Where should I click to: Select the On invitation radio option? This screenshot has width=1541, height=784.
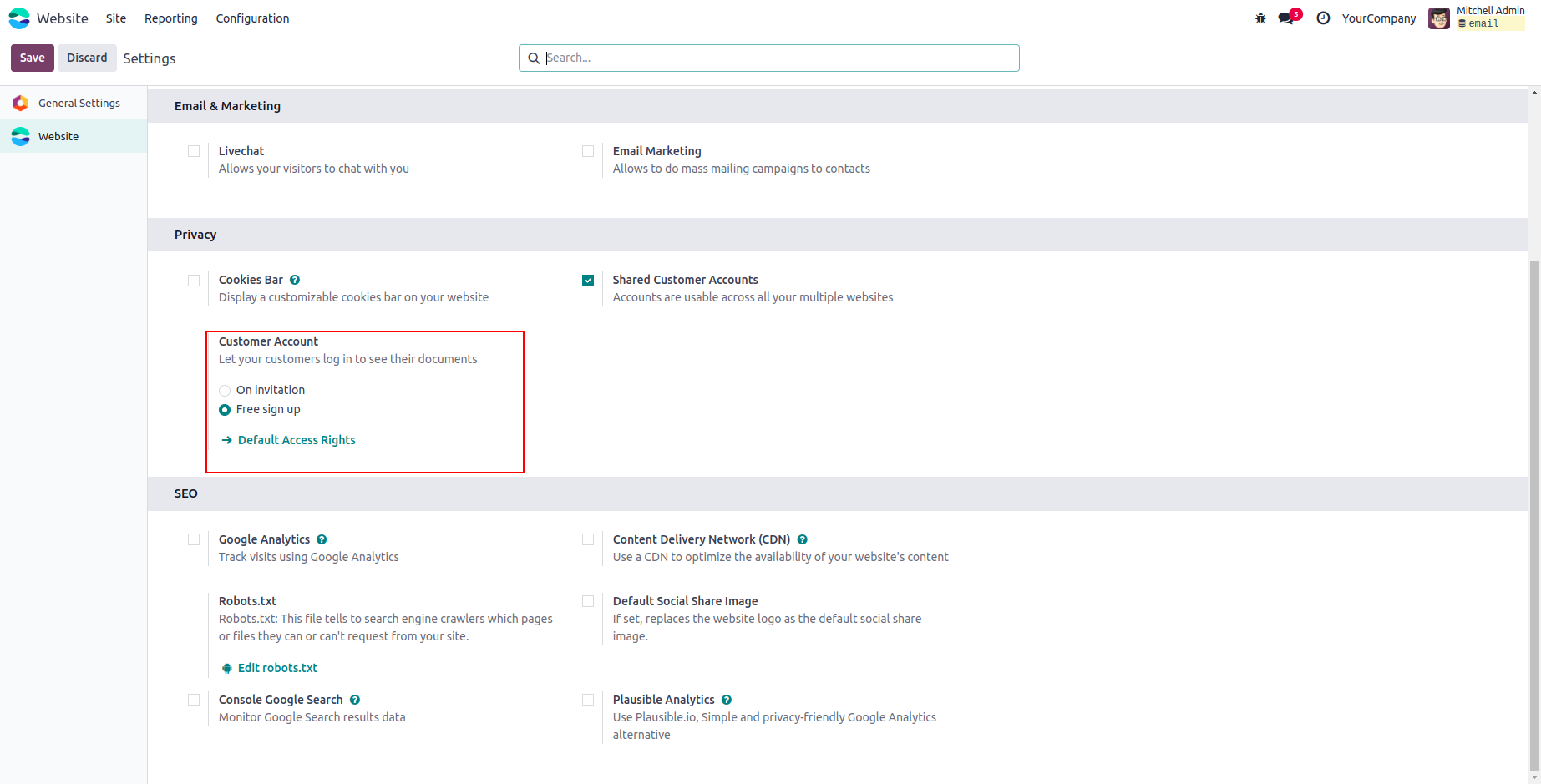[225, 391]
